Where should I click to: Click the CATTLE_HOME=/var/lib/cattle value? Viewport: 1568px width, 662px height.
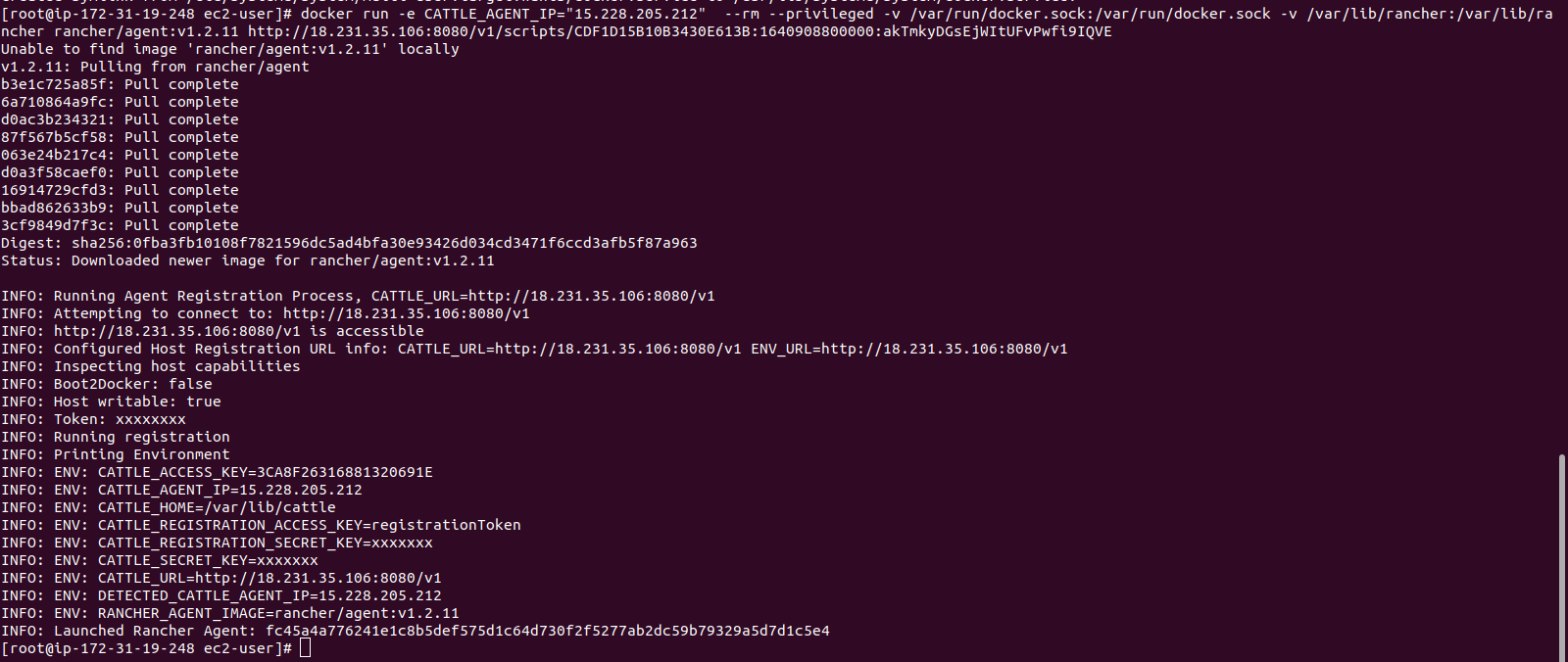tap(217, 507)
